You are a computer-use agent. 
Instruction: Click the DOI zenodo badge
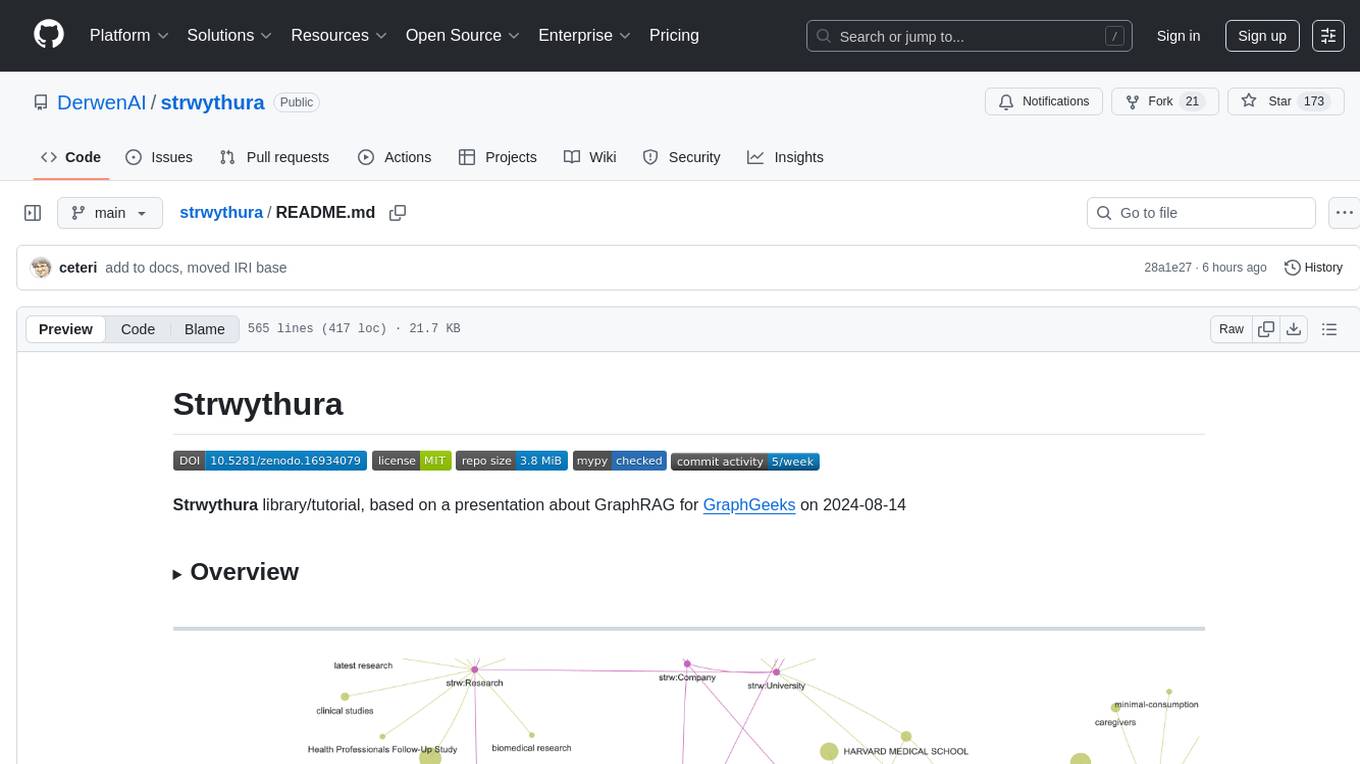(270, 461)
